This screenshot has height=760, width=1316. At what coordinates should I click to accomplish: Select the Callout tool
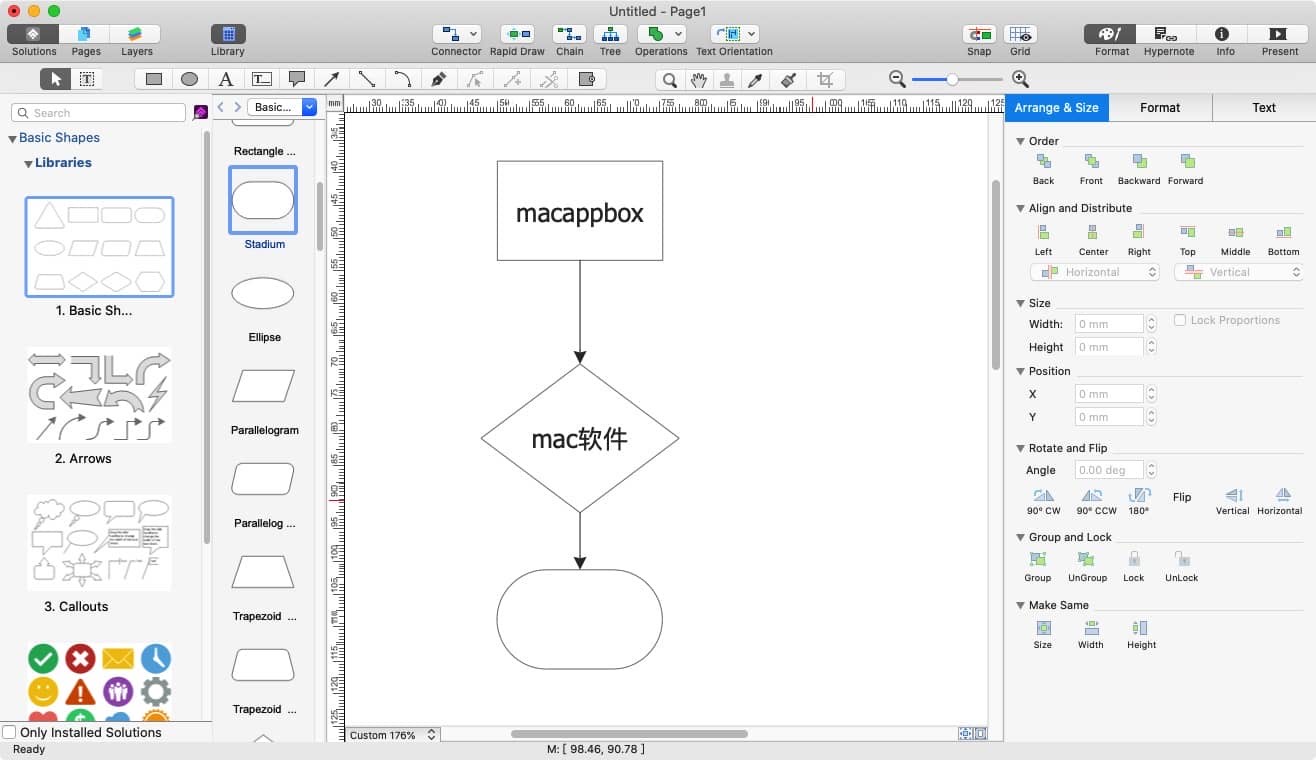coord(297,79)
